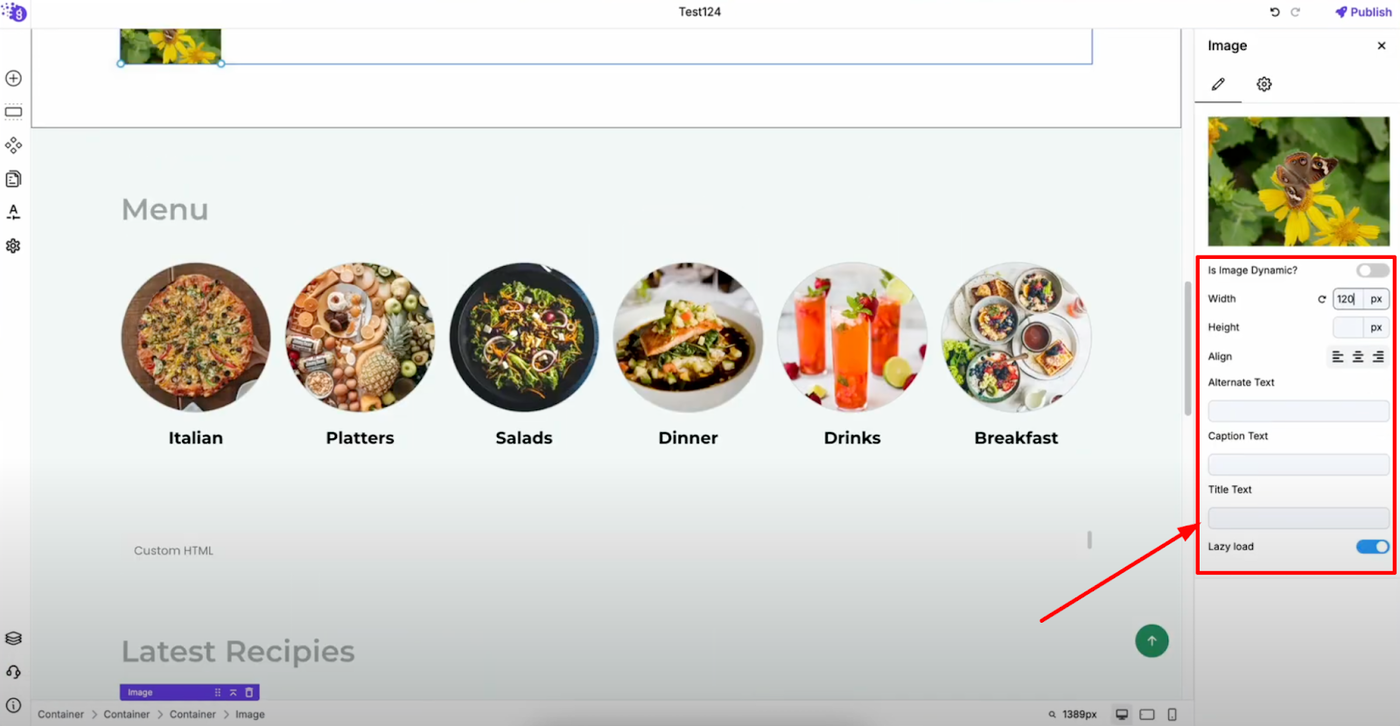The height and width of the screenshot is (726, 1400).
Task: Select tablet viewport icon
Action: coord(1147,714)
